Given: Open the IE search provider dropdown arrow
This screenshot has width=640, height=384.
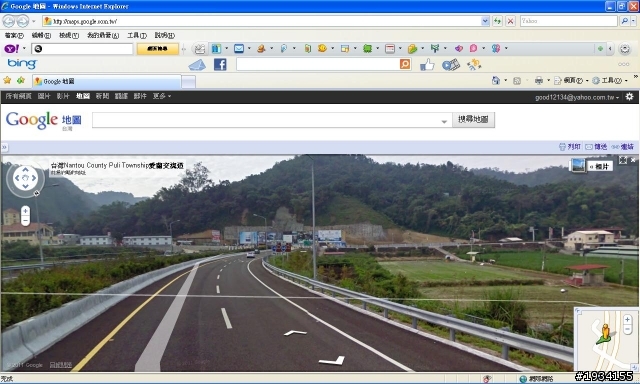Looking at the screenshot, I should point(633,21).
